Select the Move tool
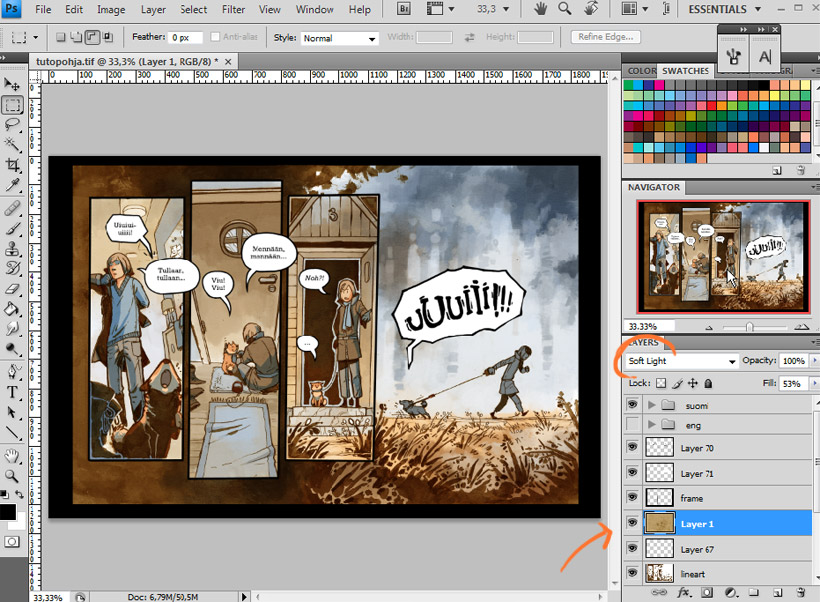Image resolution: width=820 pixels, height=602 pixels. tap(13, 85)
